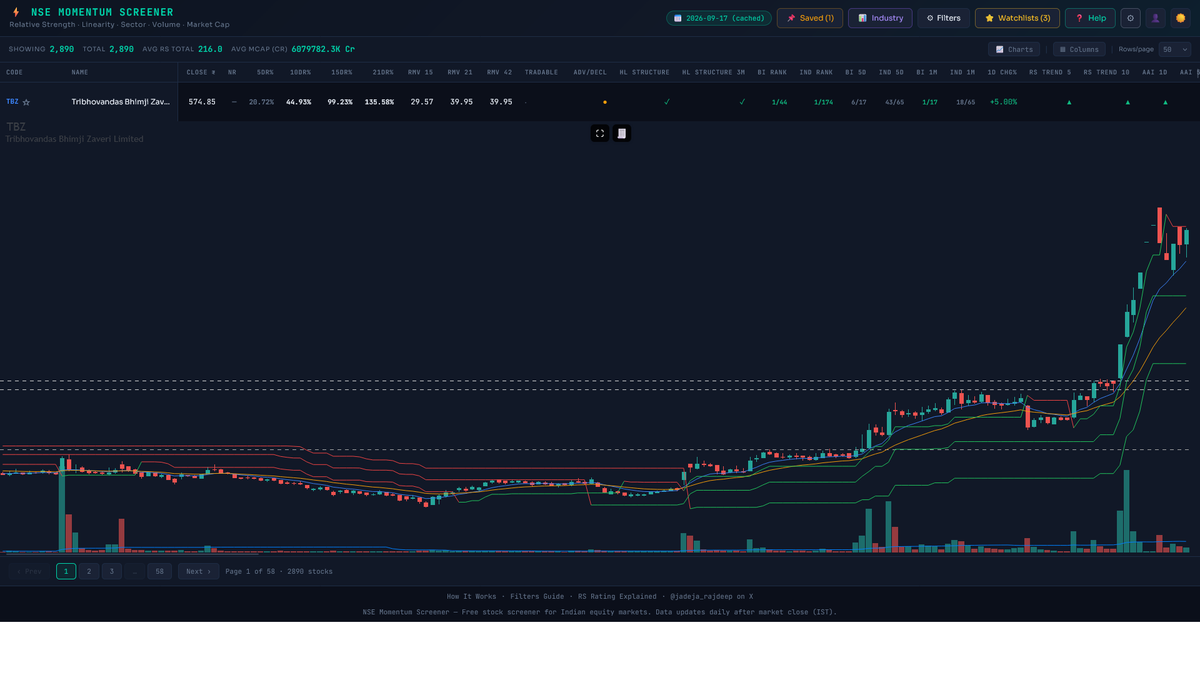
Task: Star TBZ to add to watchlist
Action: point(26,102)
